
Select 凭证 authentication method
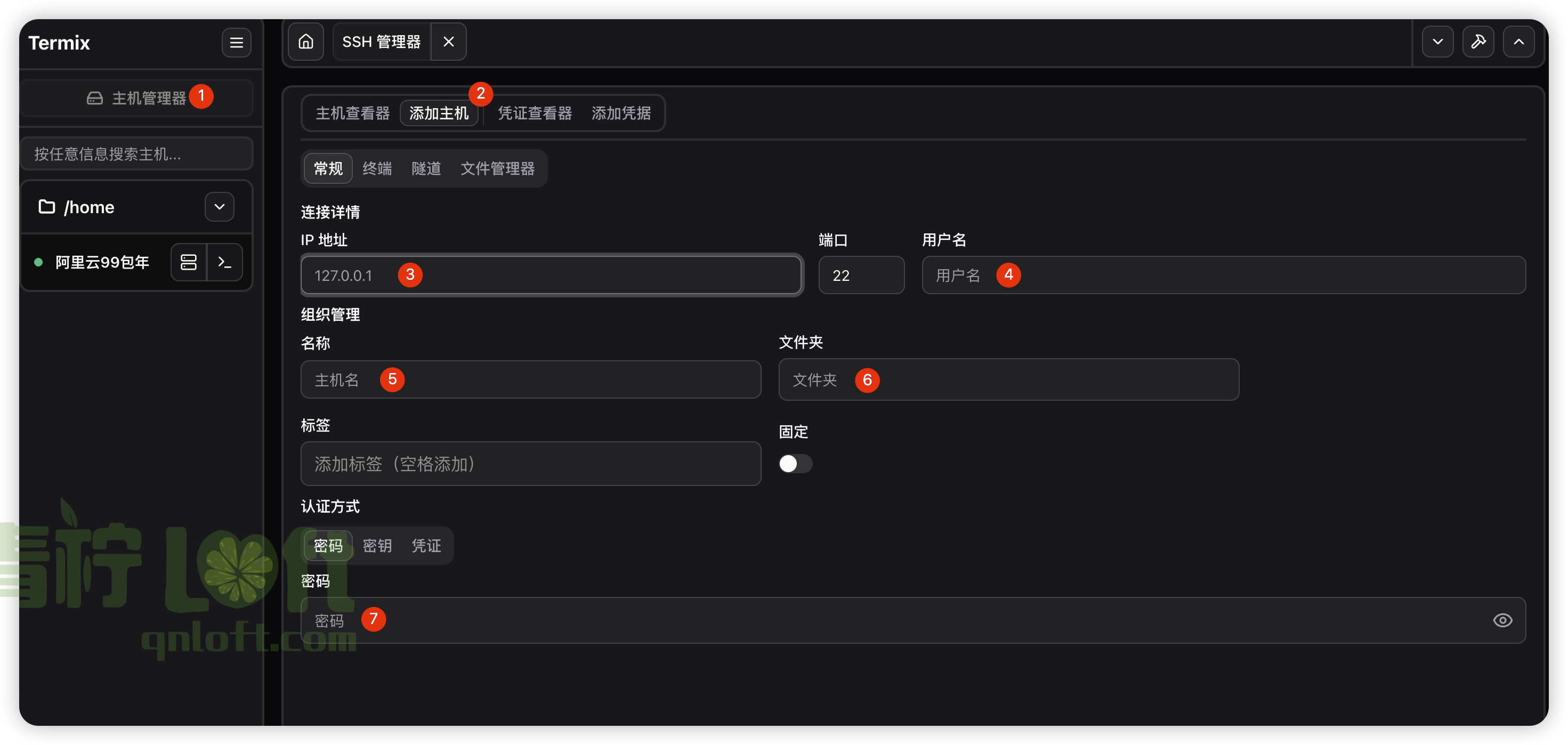[425, 545]
